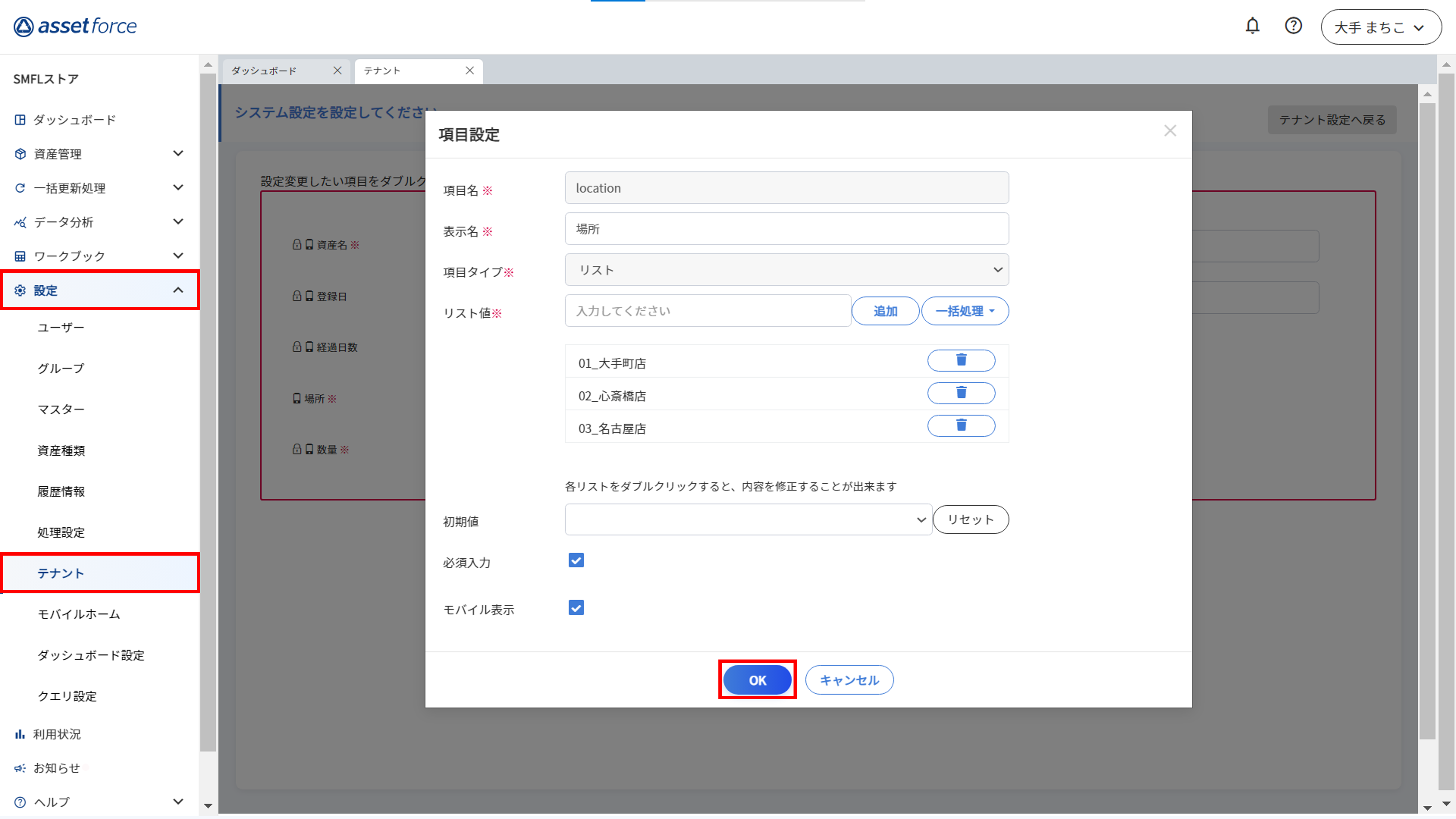The height and width of the screenshot is (819, 1456).
Task: Click the キャンセル button
Action: tap(848, 680)
